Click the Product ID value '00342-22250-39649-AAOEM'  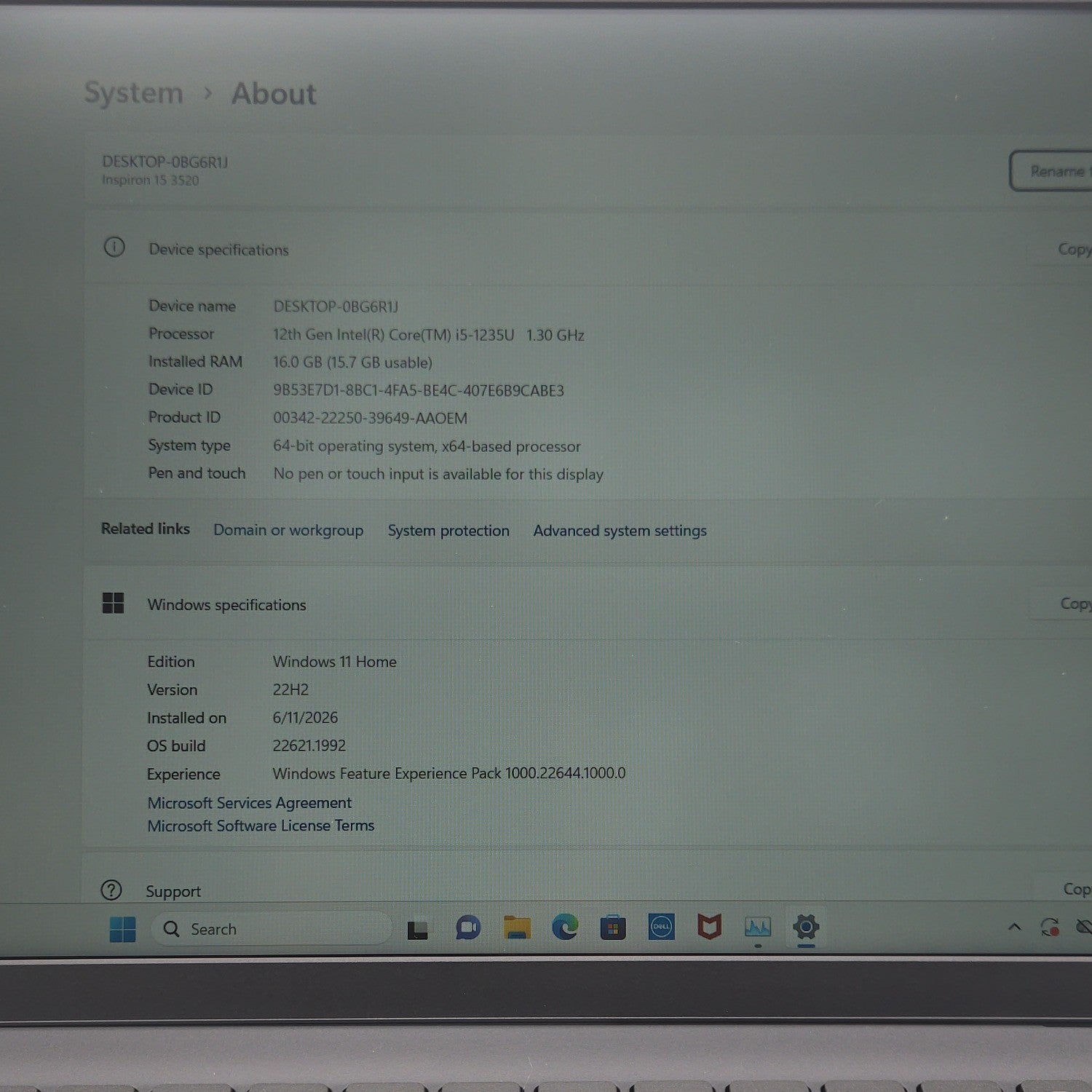370,418
